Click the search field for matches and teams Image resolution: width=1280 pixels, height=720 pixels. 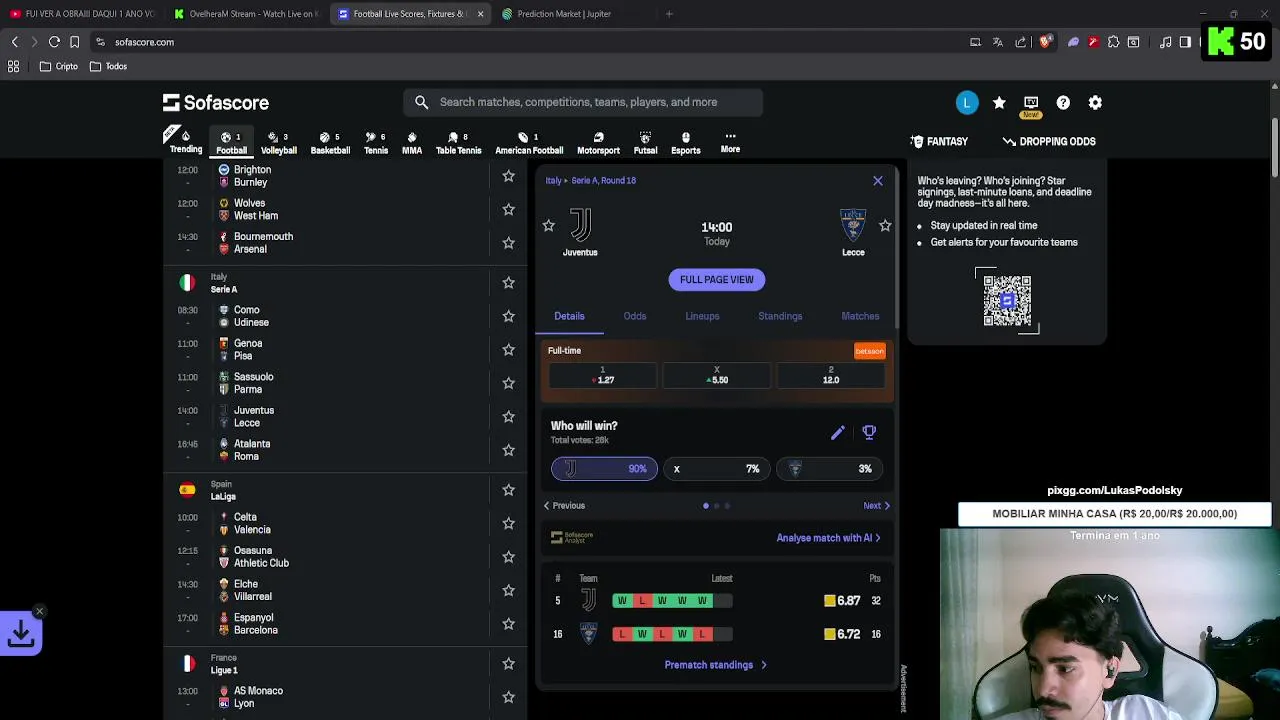[583, 102]
